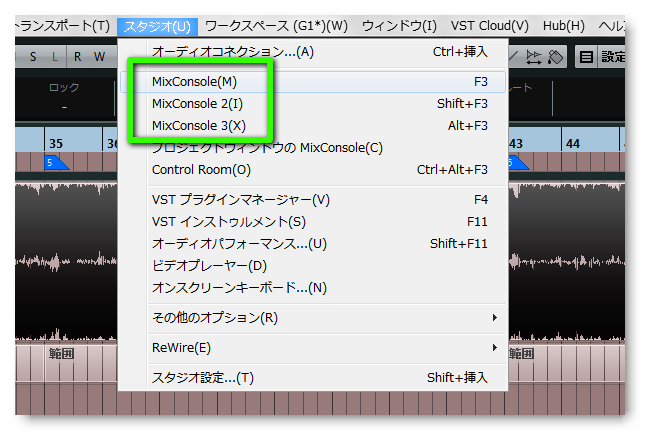Image resolution: width=652 pixels, height=442 pixels.
Task: Click the 範囲 label under bar 43
Action: 520,354
